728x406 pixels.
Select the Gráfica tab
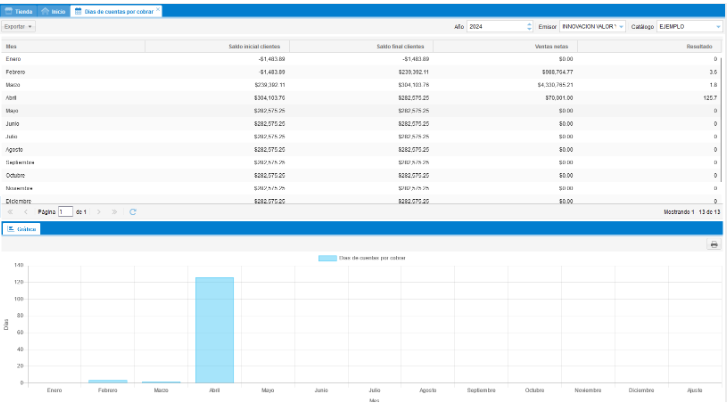click(22, 229)
